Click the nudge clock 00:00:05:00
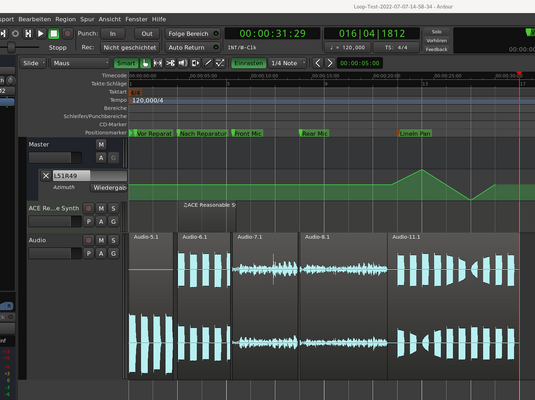535x400 pixels. [x=360, y=63]
